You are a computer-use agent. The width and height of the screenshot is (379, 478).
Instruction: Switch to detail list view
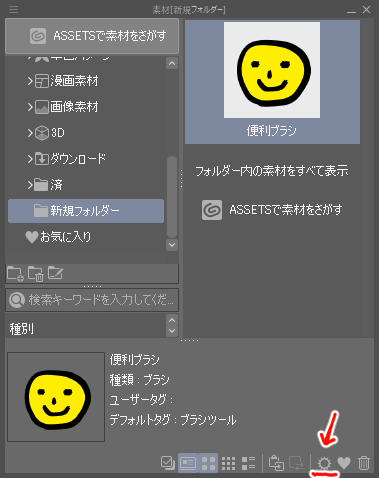click(248, 463)
